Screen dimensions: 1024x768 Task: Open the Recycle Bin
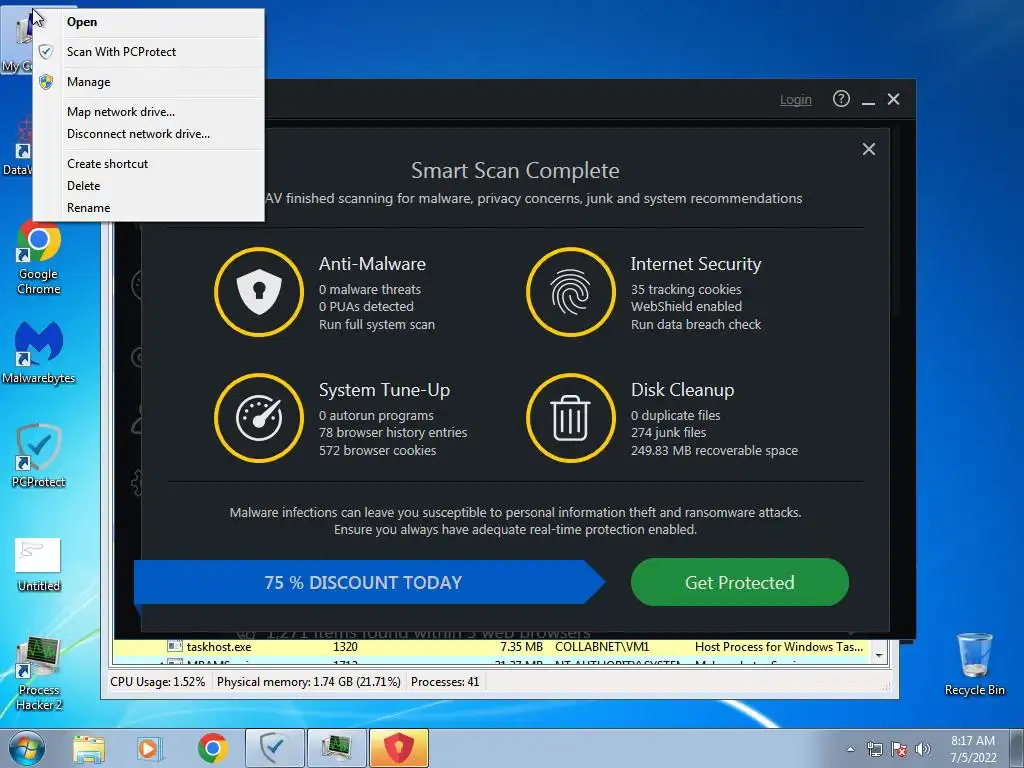pyautogui.click(x=974, y=664)
